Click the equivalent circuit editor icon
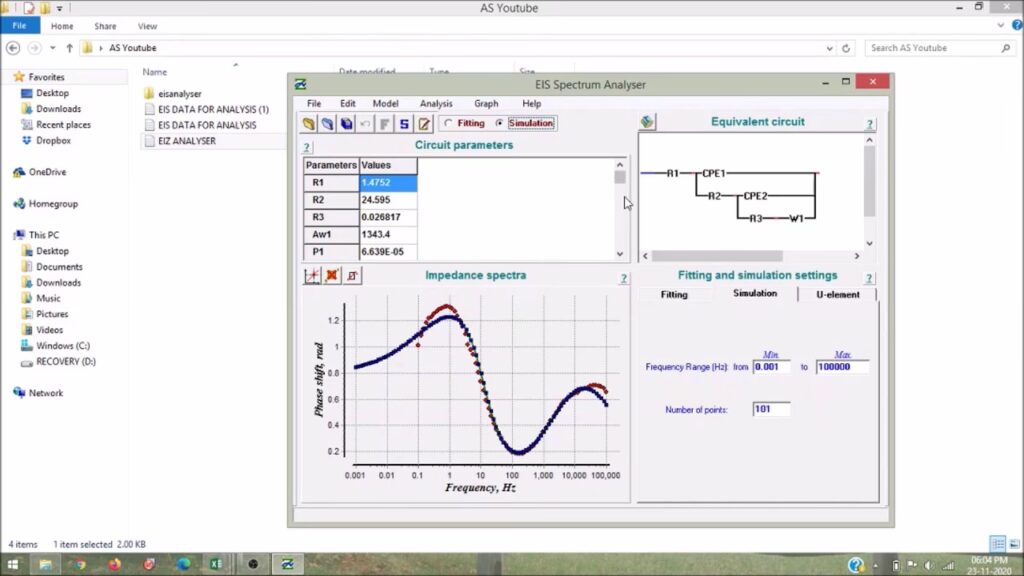The height and width of the screenshot is (576, 1024). tap(648, 122)
